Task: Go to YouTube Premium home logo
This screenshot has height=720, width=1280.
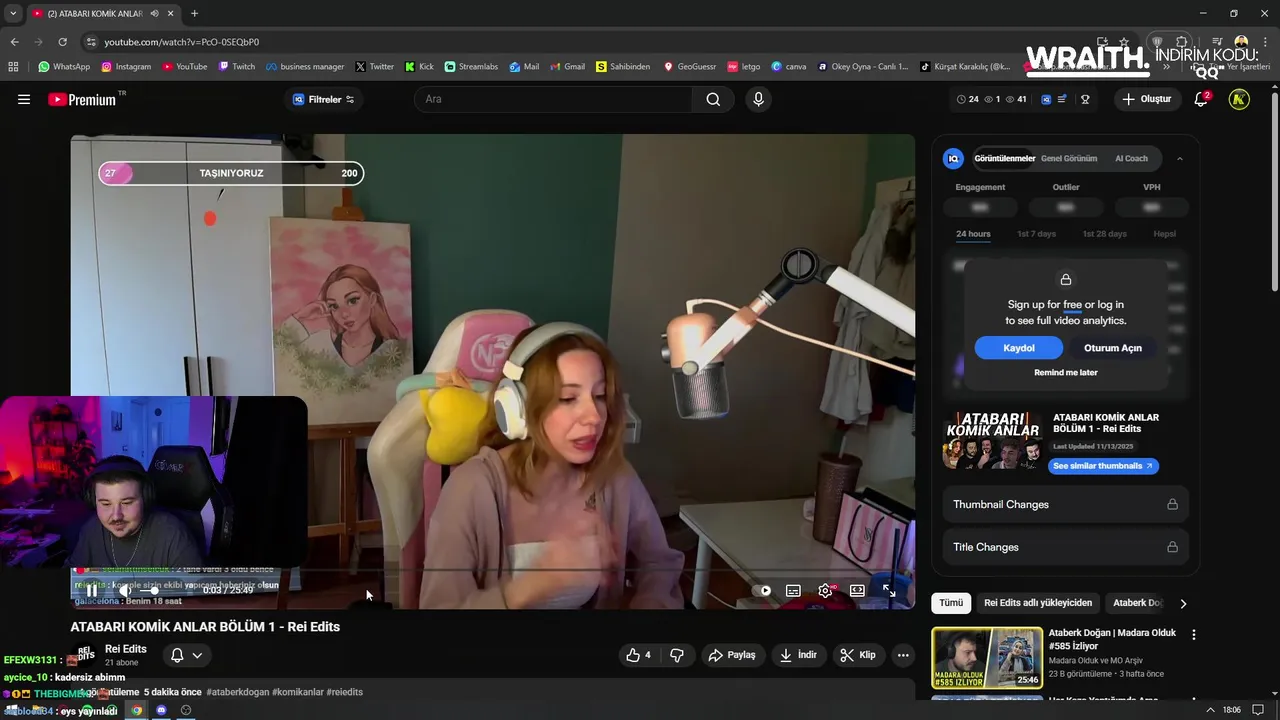Action: coord(82,99)
